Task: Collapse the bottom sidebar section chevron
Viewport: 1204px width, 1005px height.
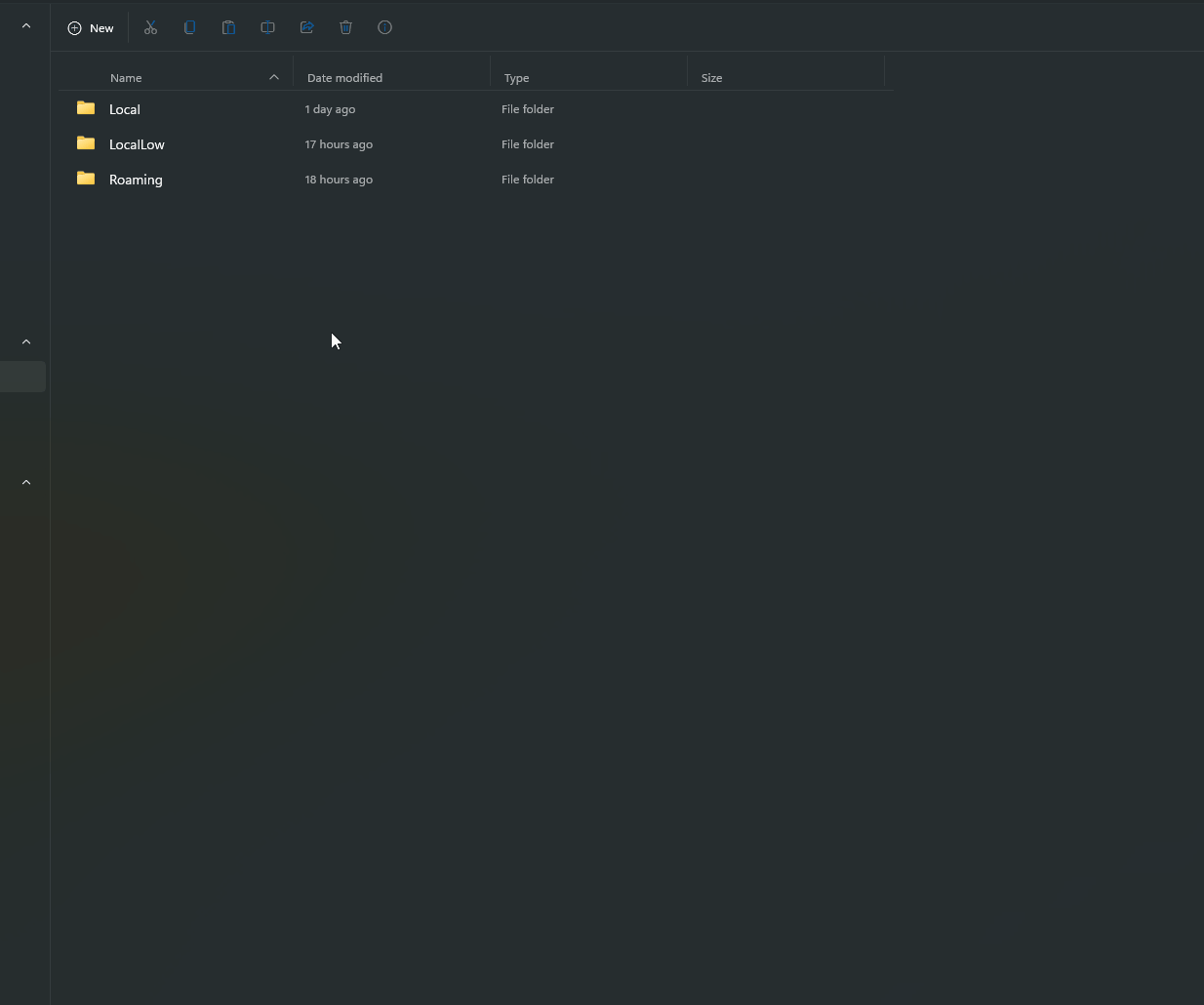Action: click(x=26, y=483)
